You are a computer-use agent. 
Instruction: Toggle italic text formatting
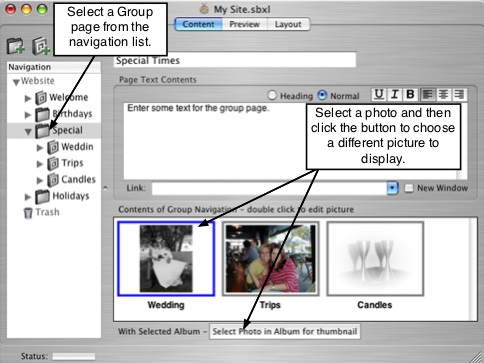(394, 95)
